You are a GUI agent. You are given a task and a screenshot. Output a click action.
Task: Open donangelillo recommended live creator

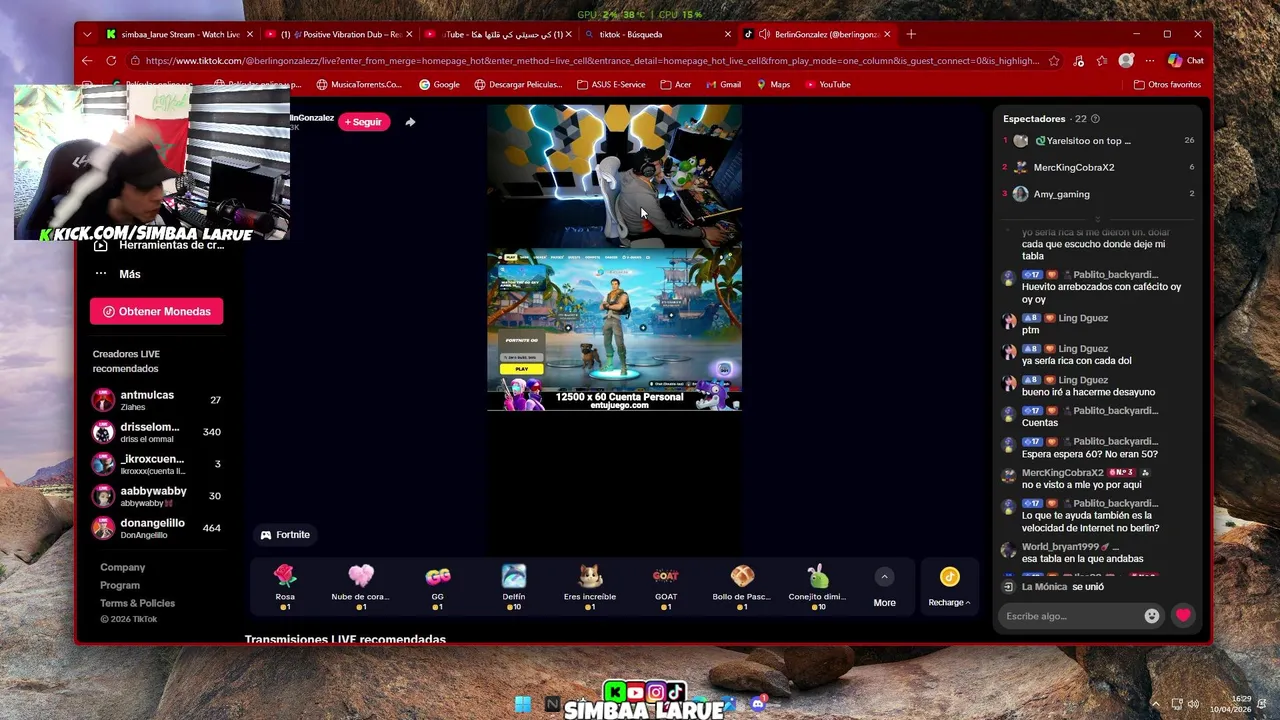tap(157, 528)
